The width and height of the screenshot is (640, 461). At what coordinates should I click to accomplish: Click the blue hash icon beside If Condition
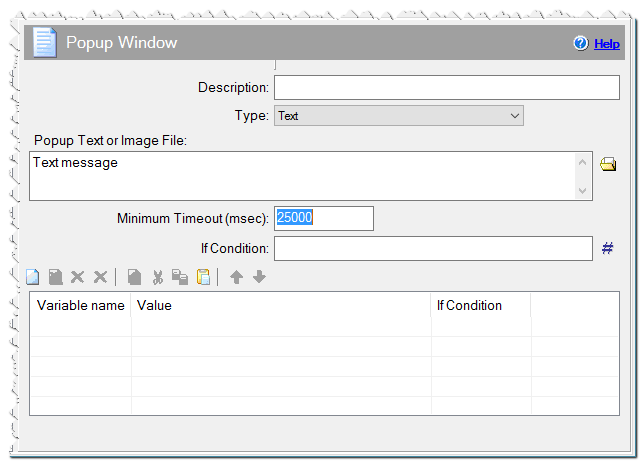pyautogui.click(x=607, y=248)
